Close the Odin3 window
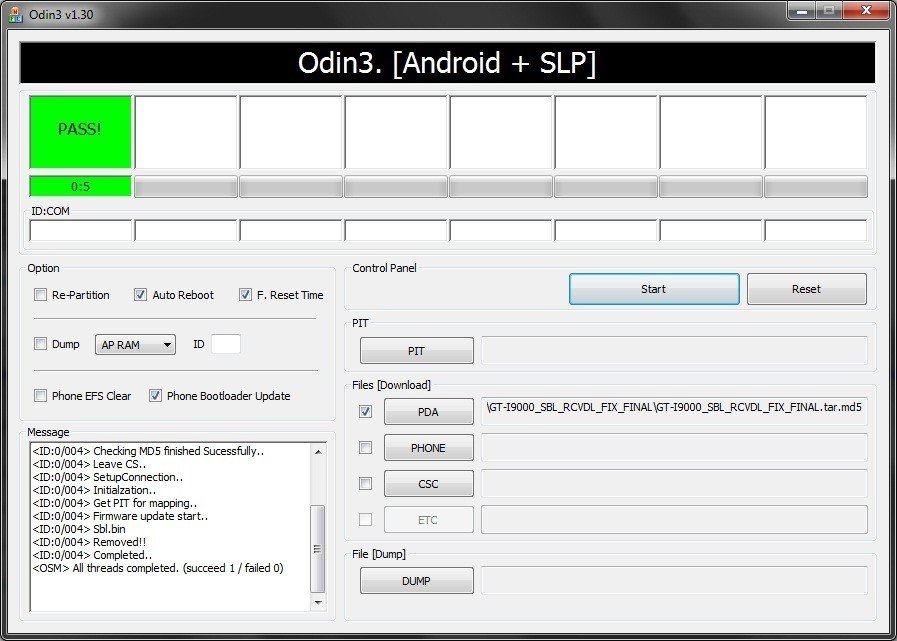 point(867,10)
